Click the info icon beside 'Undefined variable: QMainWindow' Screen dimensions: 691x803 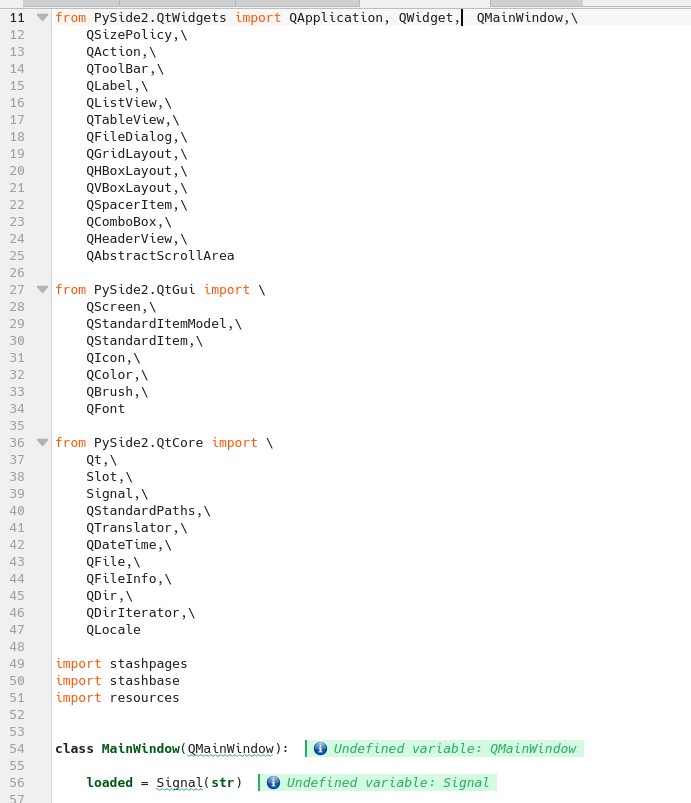(x=320, y=749)
